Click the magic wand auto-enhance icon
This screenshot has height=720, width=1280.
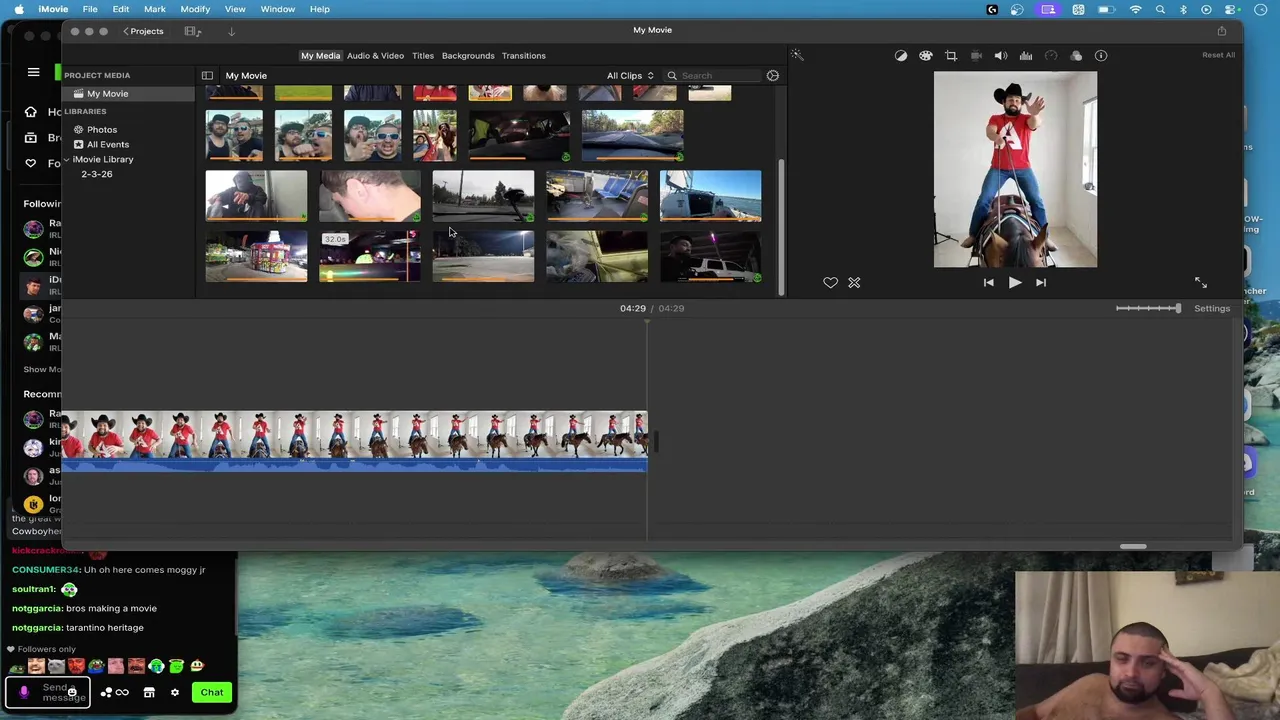[797, 55]
